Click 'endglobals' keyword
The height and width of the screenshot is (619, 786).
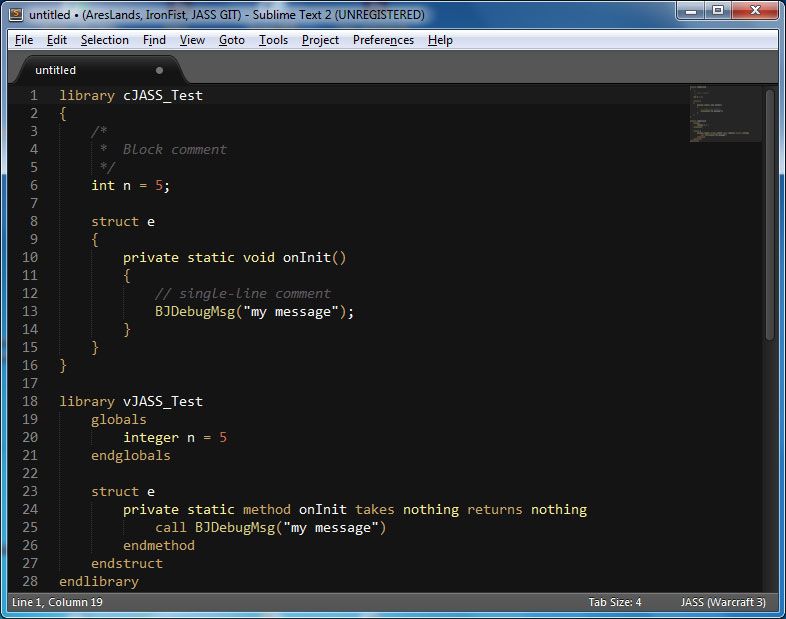(131, 455)
